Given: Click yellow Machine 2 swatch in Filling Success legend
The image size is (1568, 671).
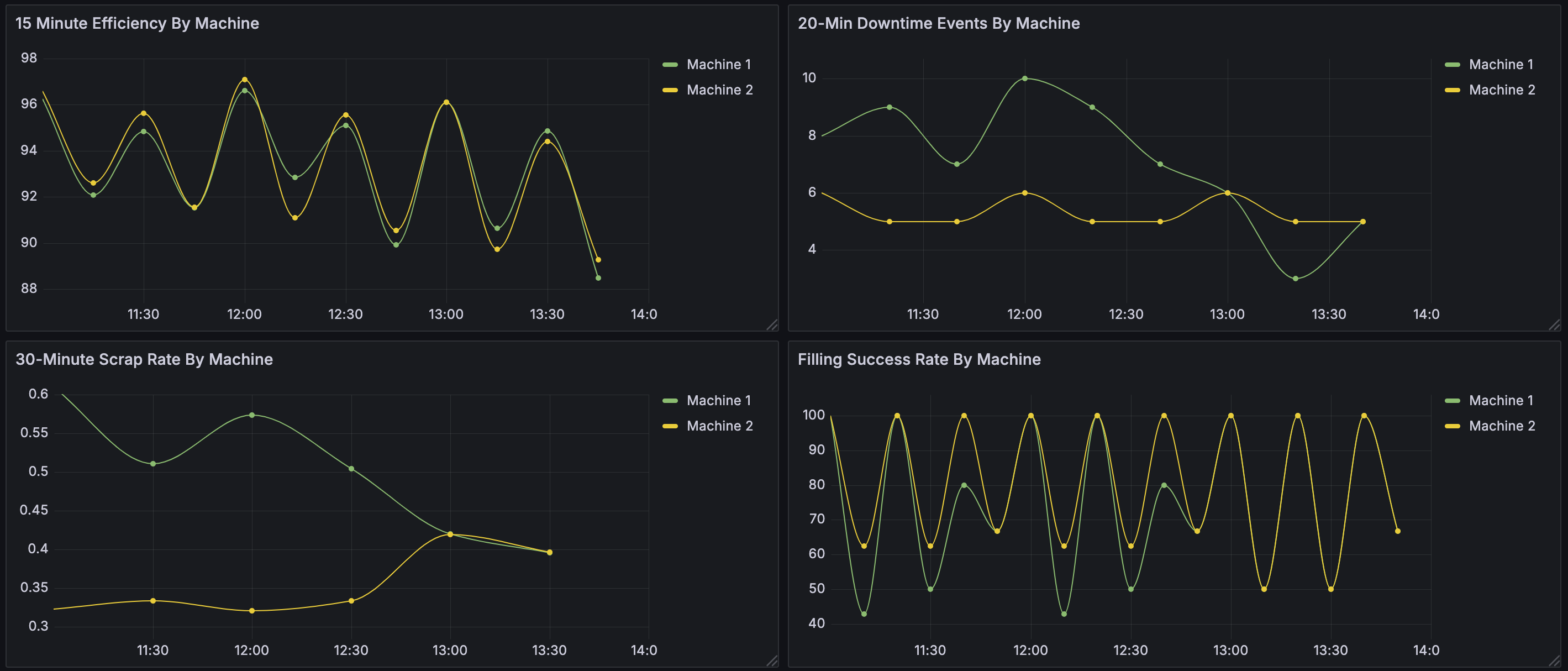Looking at the screenshot, I should [x=1453, y=426].
